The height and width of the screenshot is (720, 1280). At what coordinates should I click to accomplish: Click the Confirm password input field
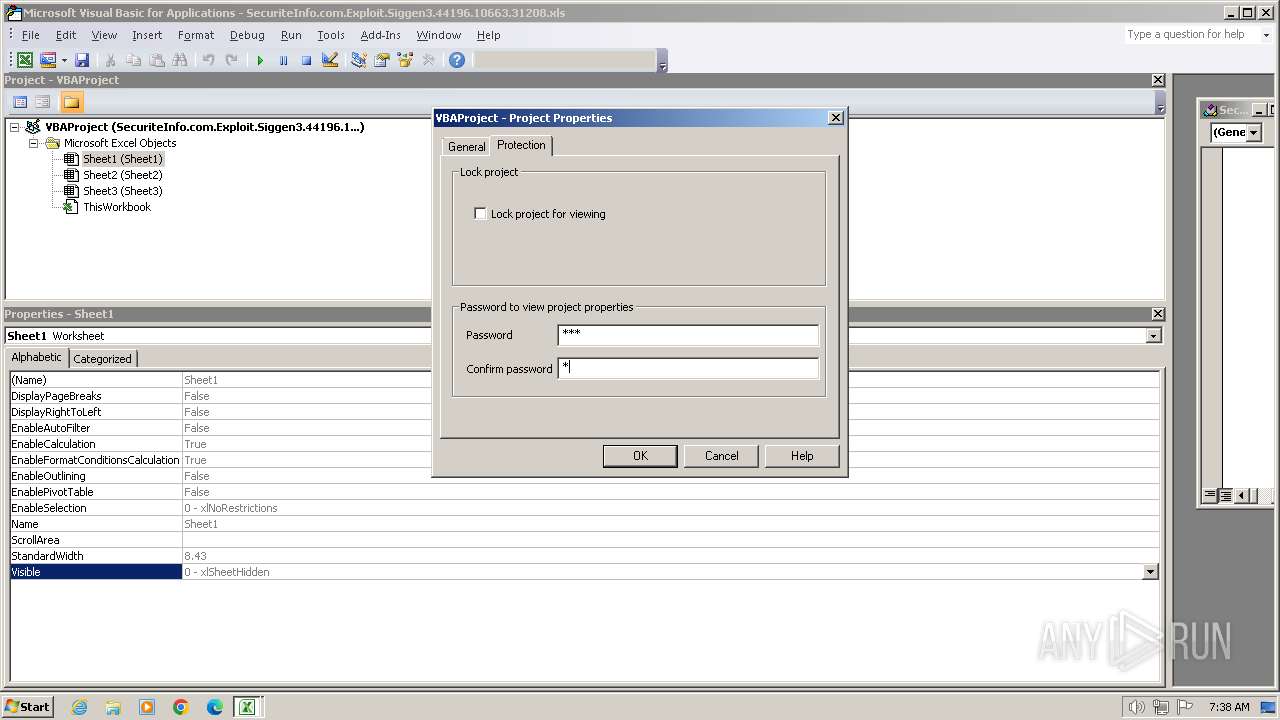(x=688, y=369)
